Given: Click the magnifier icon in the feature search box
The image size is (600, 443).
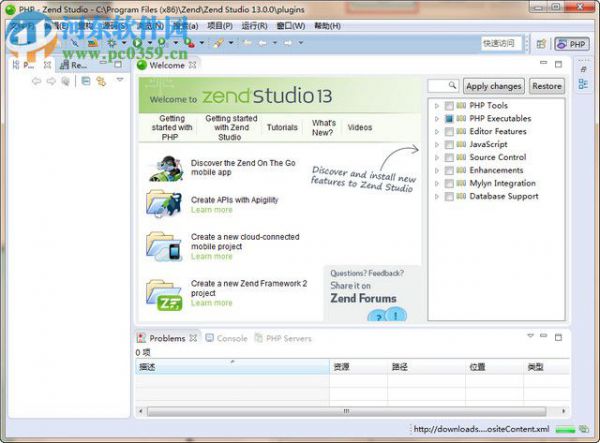Looking at the screenshot, I should click(x=452, y=85).
